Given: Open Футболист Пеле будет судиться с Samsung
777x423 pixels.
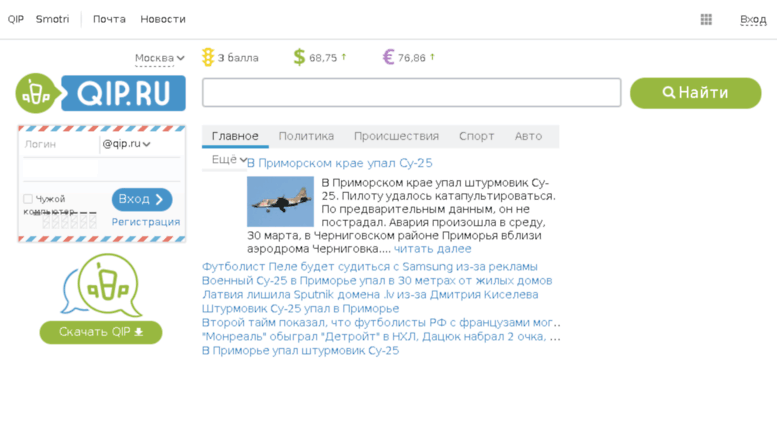Looking at the screenshot, I should point(370,266).
